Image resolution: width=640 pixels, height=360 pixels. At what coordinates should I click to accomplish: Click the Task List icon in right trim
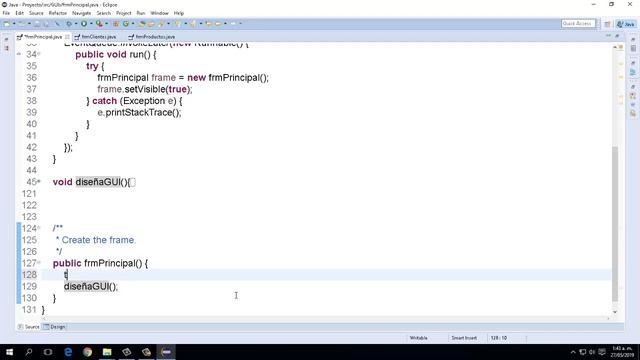tap(633, 48)
